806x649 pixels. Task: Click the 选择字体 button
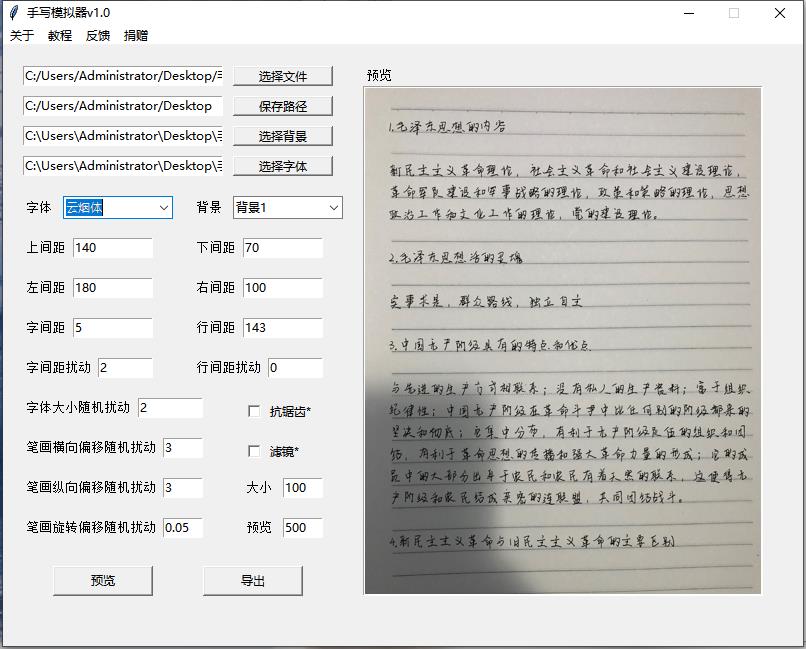click(284, 166)
